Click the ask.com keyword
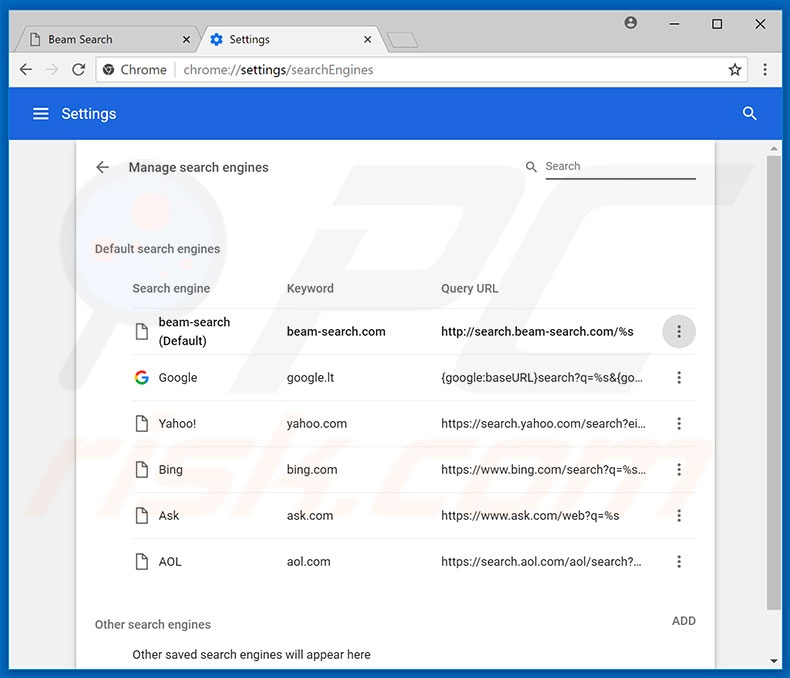Viewport: 790px width, 678px height. 310,515
